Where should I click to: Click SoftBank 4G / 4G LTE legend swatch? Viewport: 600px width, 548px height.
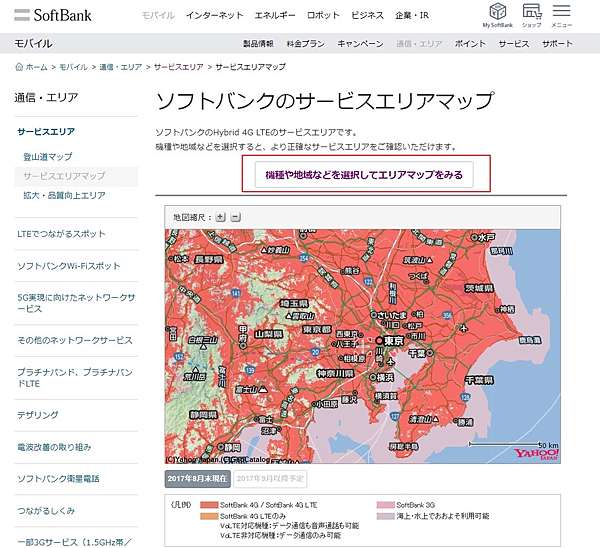coord(209,505)
